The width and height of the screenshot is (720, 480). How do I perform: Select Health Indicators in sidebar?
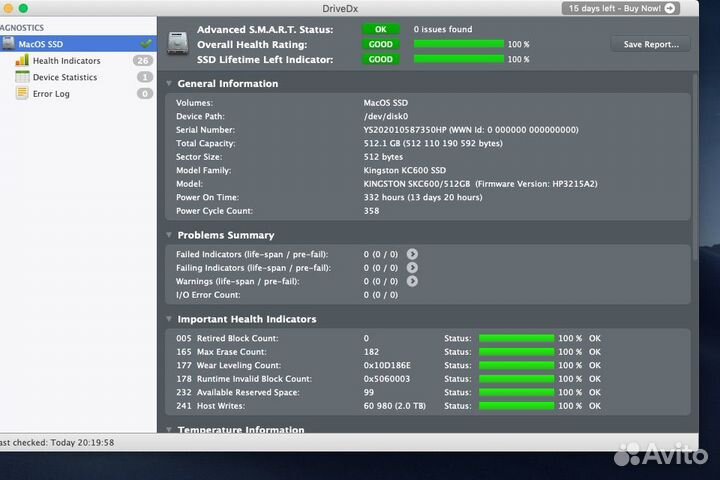pos(67,61)
